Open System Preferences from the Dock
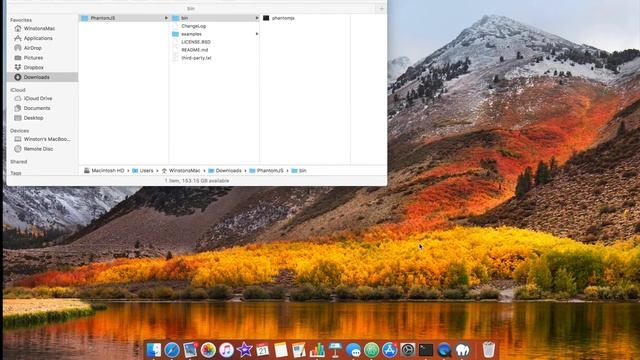This screenshot has height=360, width=640. [408, 350]
